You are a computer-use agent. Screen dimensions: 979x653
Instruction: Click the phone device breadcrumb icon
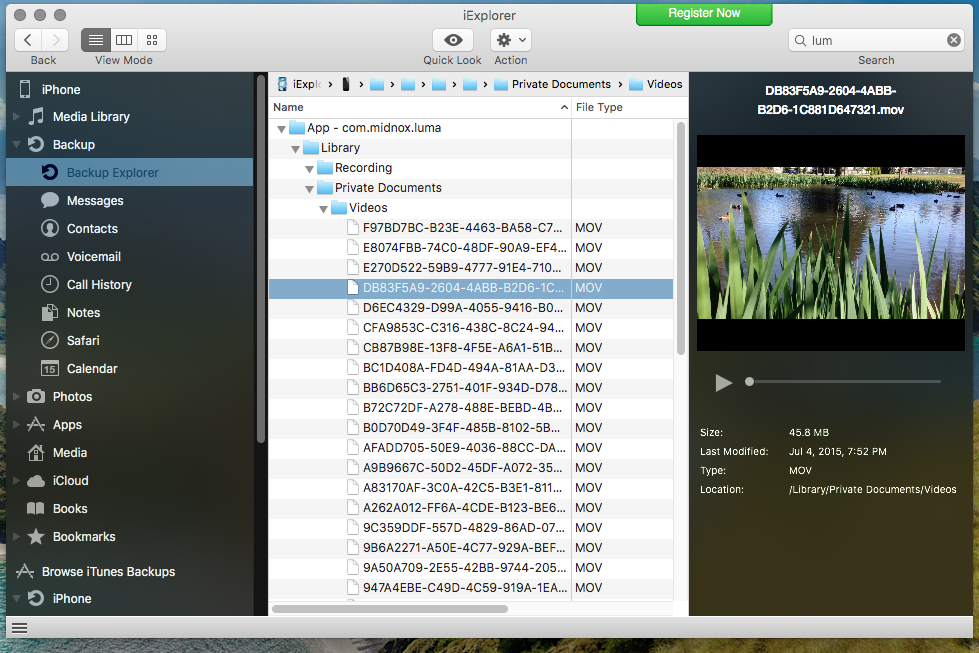point(346,84)
